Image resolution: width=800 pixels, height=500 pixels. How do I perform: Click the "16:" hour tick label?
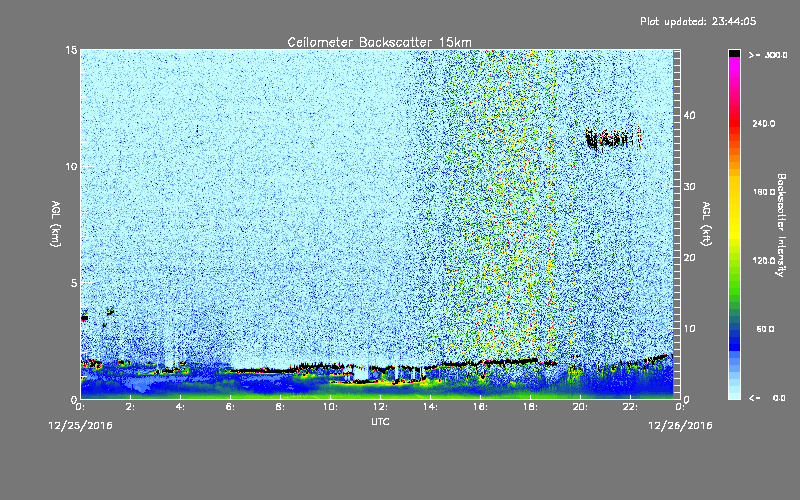tap(481, 407)
